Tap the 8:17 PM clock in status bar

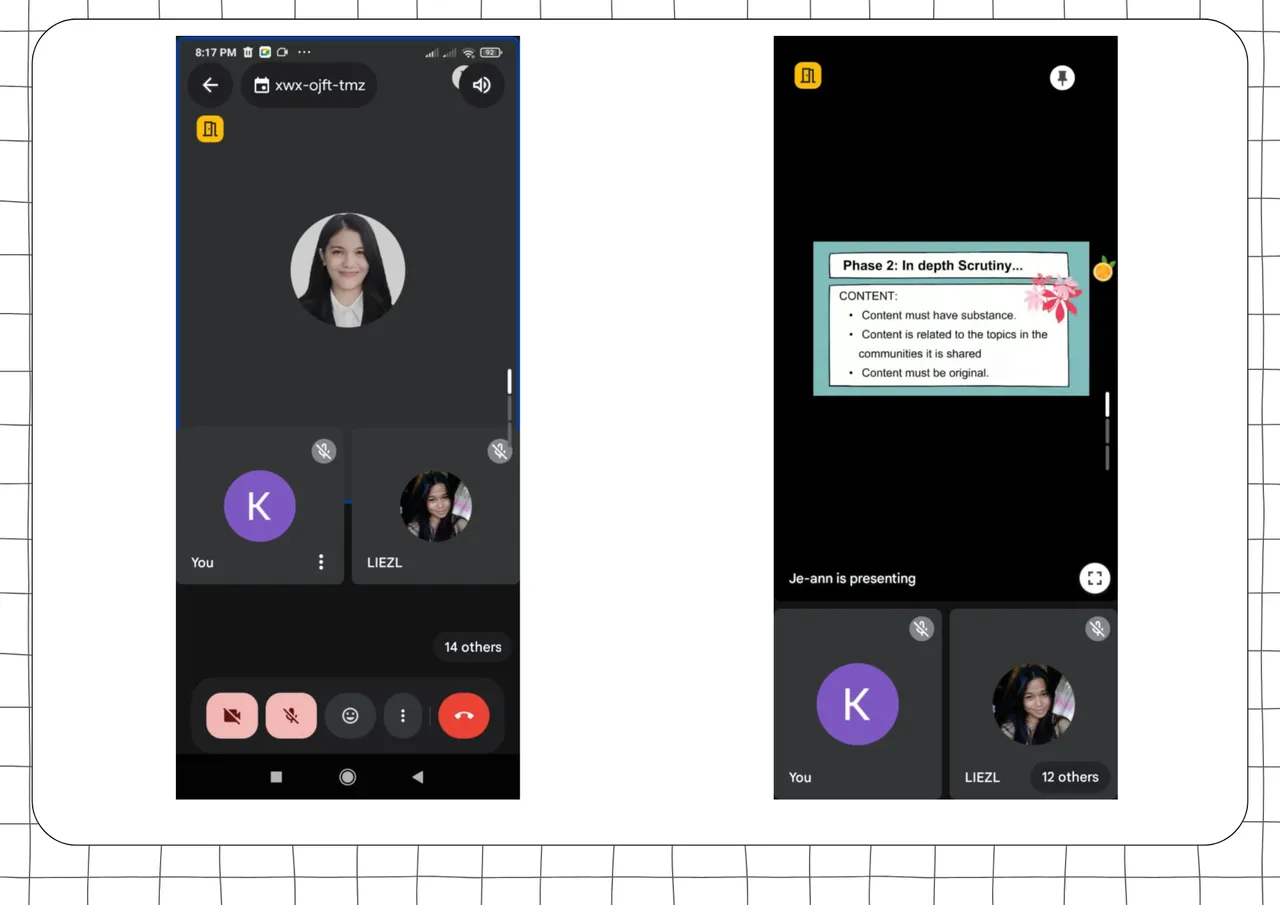click(216, 52)
